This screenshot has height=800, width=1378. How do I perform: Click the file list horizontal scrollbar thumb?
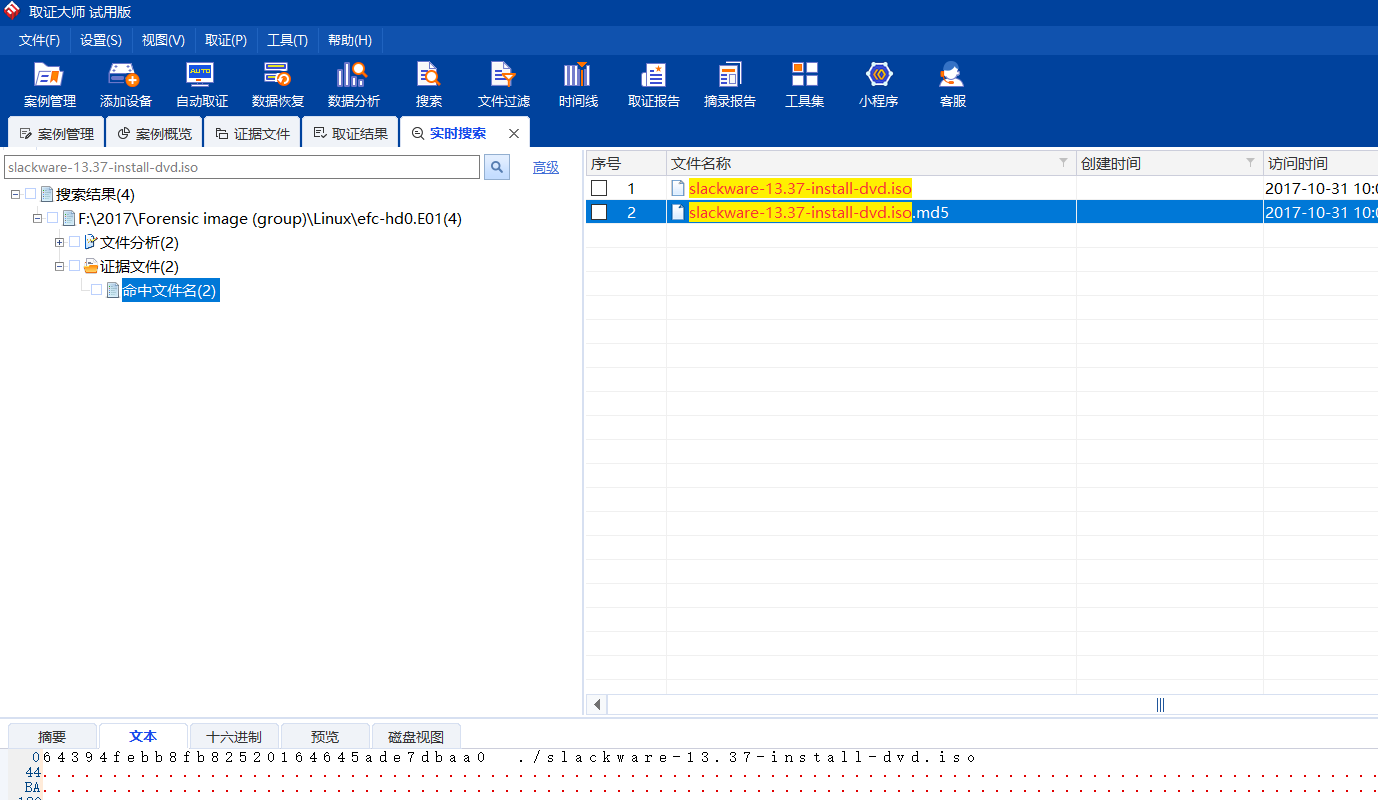[1160, 704]
